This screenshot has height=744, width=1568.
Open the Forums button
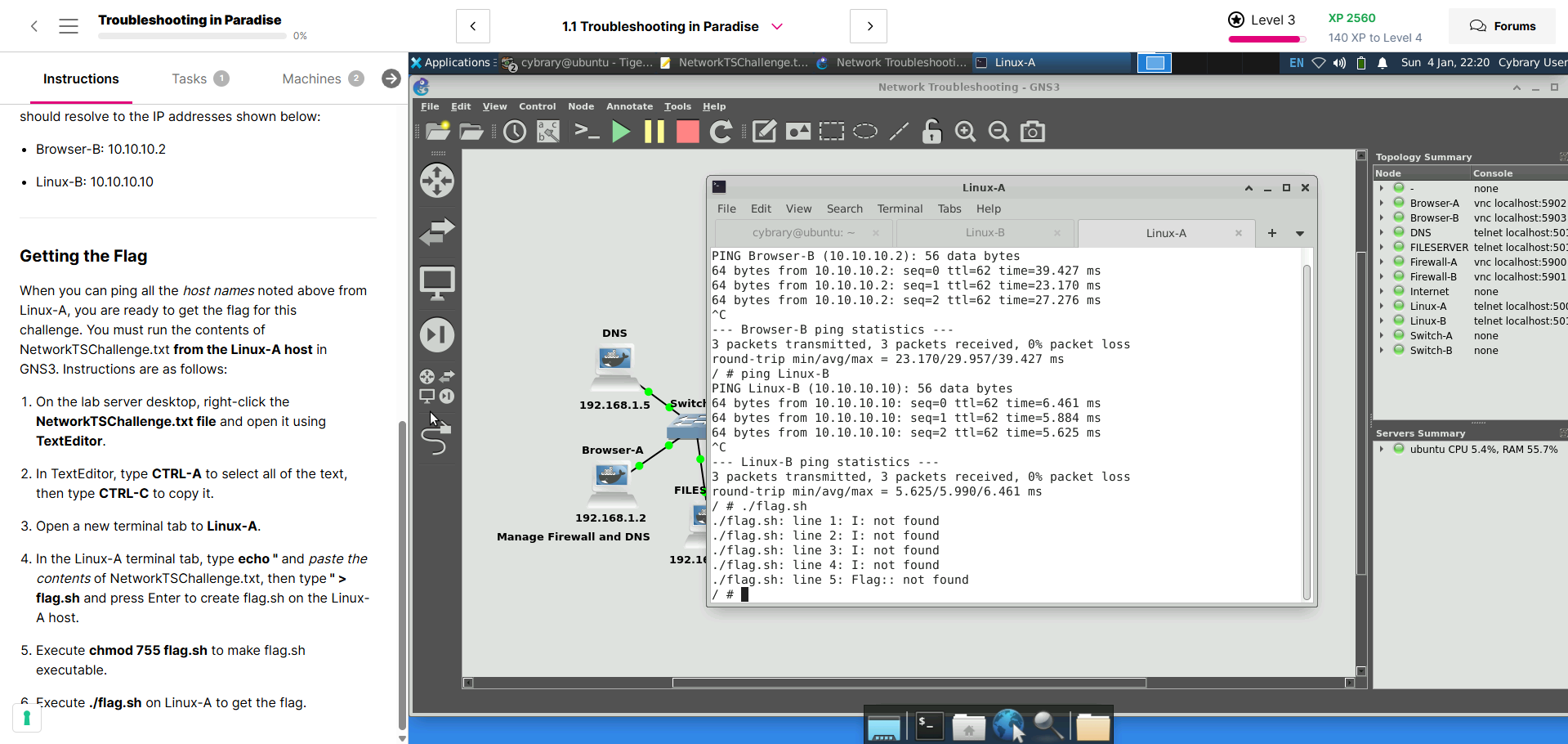click(1502, 26)
